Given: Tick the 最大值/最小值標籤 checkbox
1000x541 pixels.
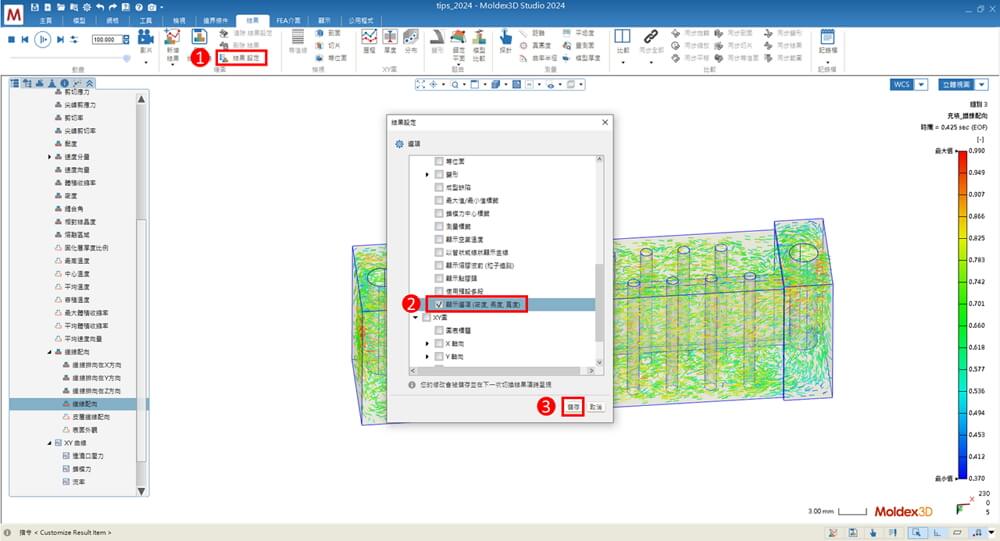Looking at the screenshot, I should pyautogui.click(x=439, y=200).
